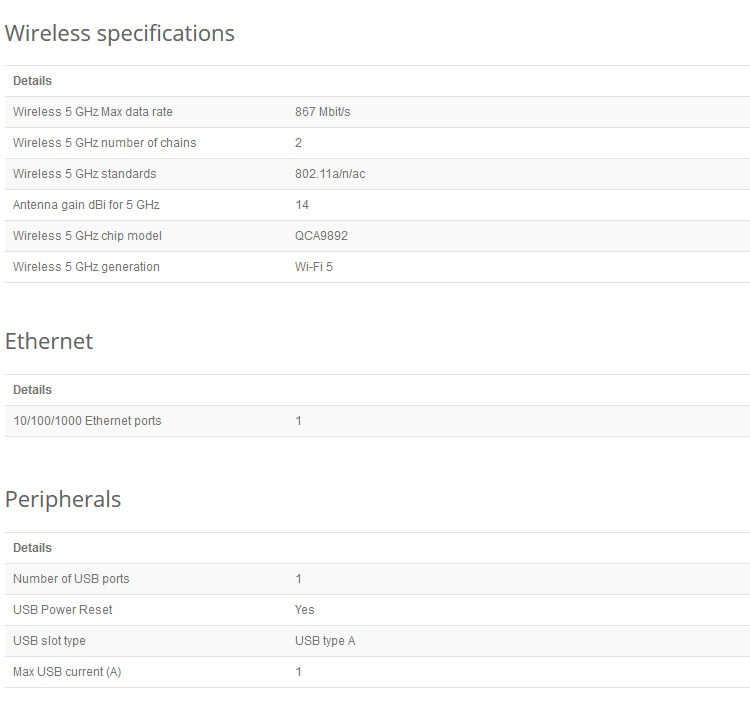Viewport: 750px width, 703px height.
Task: Click the Peripherals section heading
Action: (63, 499)
